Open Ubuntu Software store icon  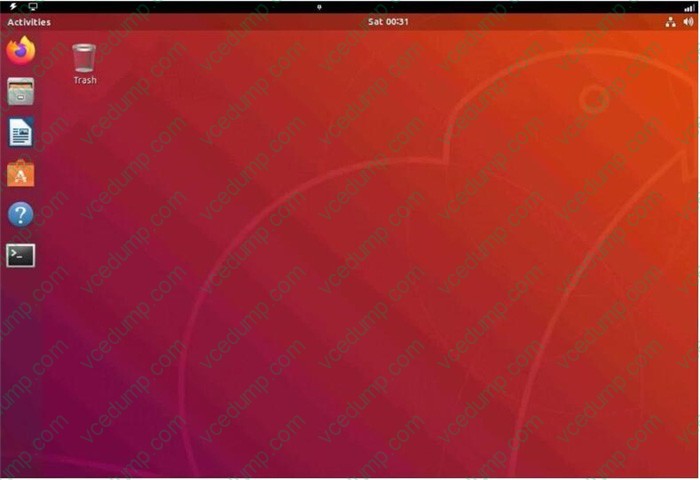(x=20, y=174)
